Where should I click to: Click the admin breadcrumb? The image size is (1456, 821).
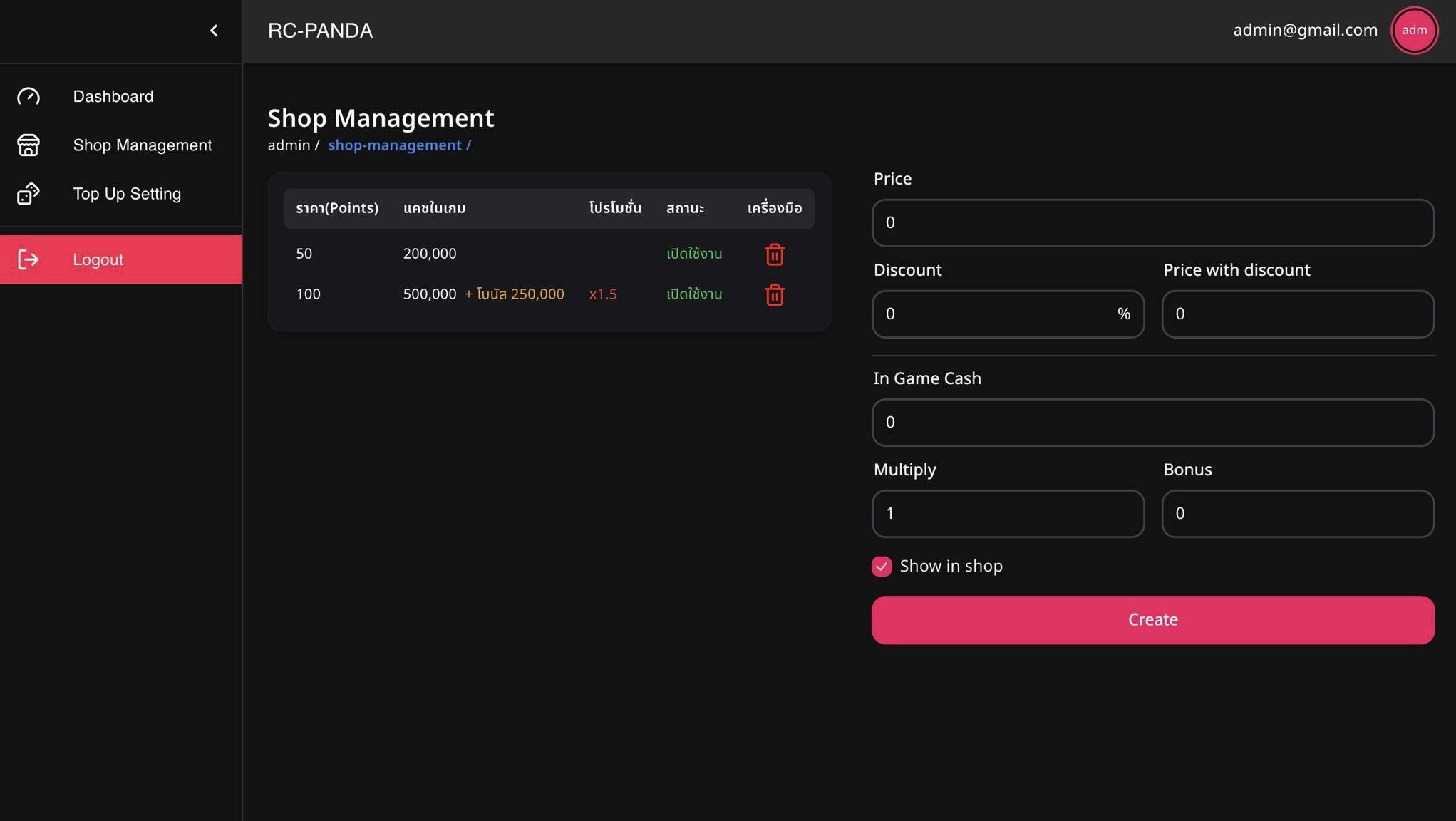(x=289, y=145)
